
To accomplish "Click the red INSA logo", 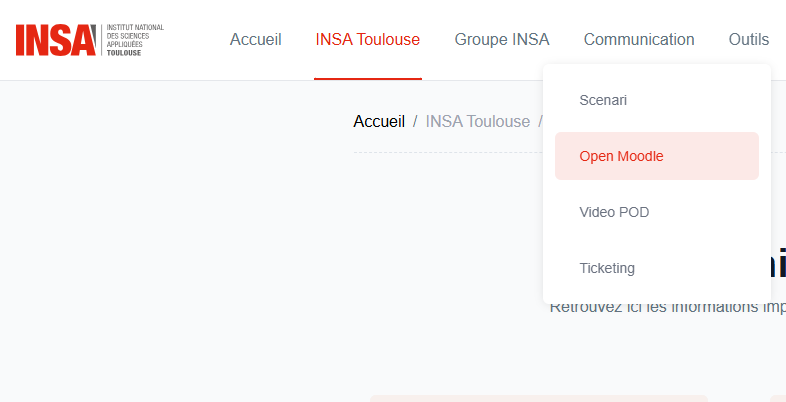I will 56,39.
